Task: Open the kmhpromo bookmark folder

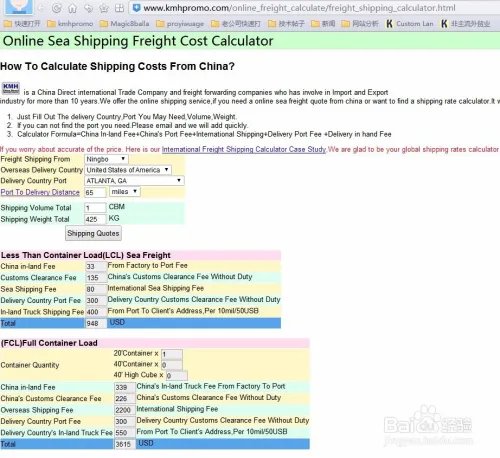Action: [x=70, y=24]
